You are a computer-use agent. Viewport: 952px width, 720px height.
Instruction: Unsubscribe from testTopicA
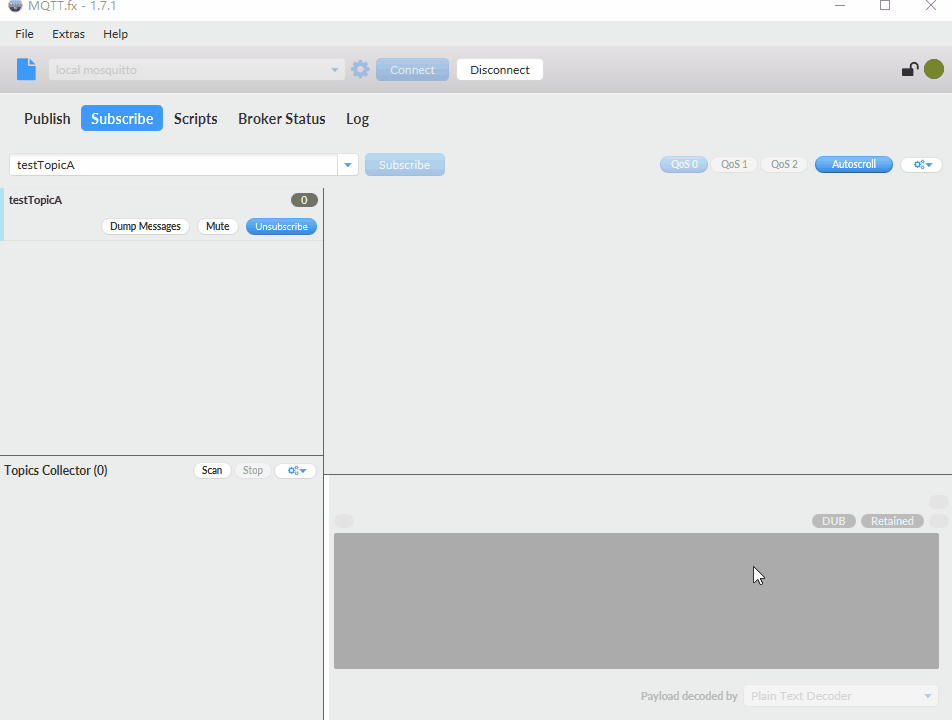281,226
